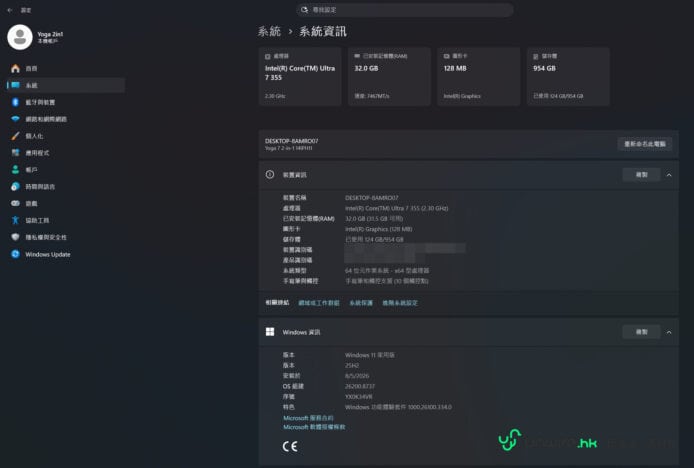Open the 128 MB graphics card tile
Viewport: 694px width, 468px height.
click(x=478, y=77)
